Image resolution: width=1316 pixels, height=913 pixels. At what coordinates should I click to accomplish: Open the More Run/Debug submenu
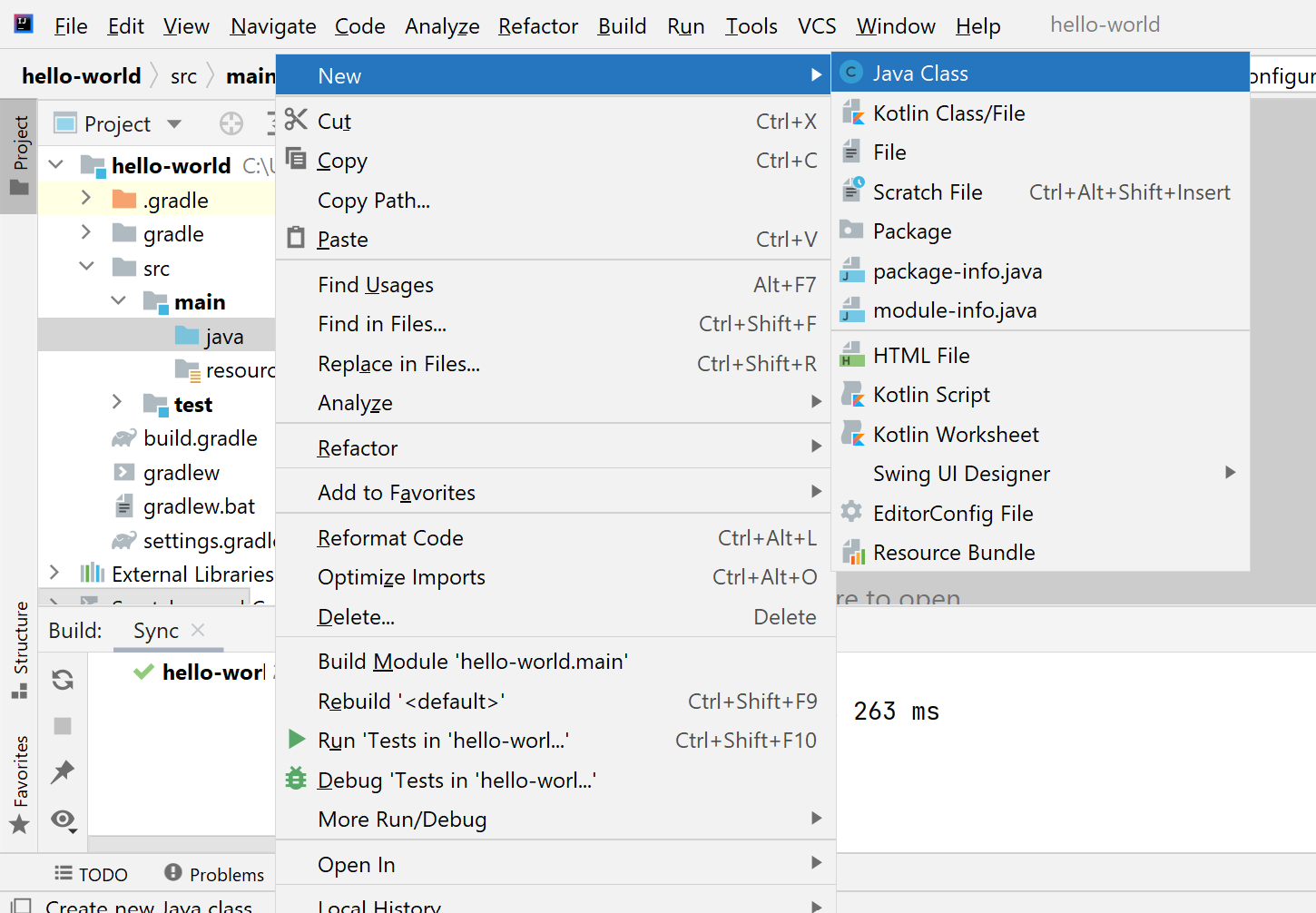(x=555, y=820)
